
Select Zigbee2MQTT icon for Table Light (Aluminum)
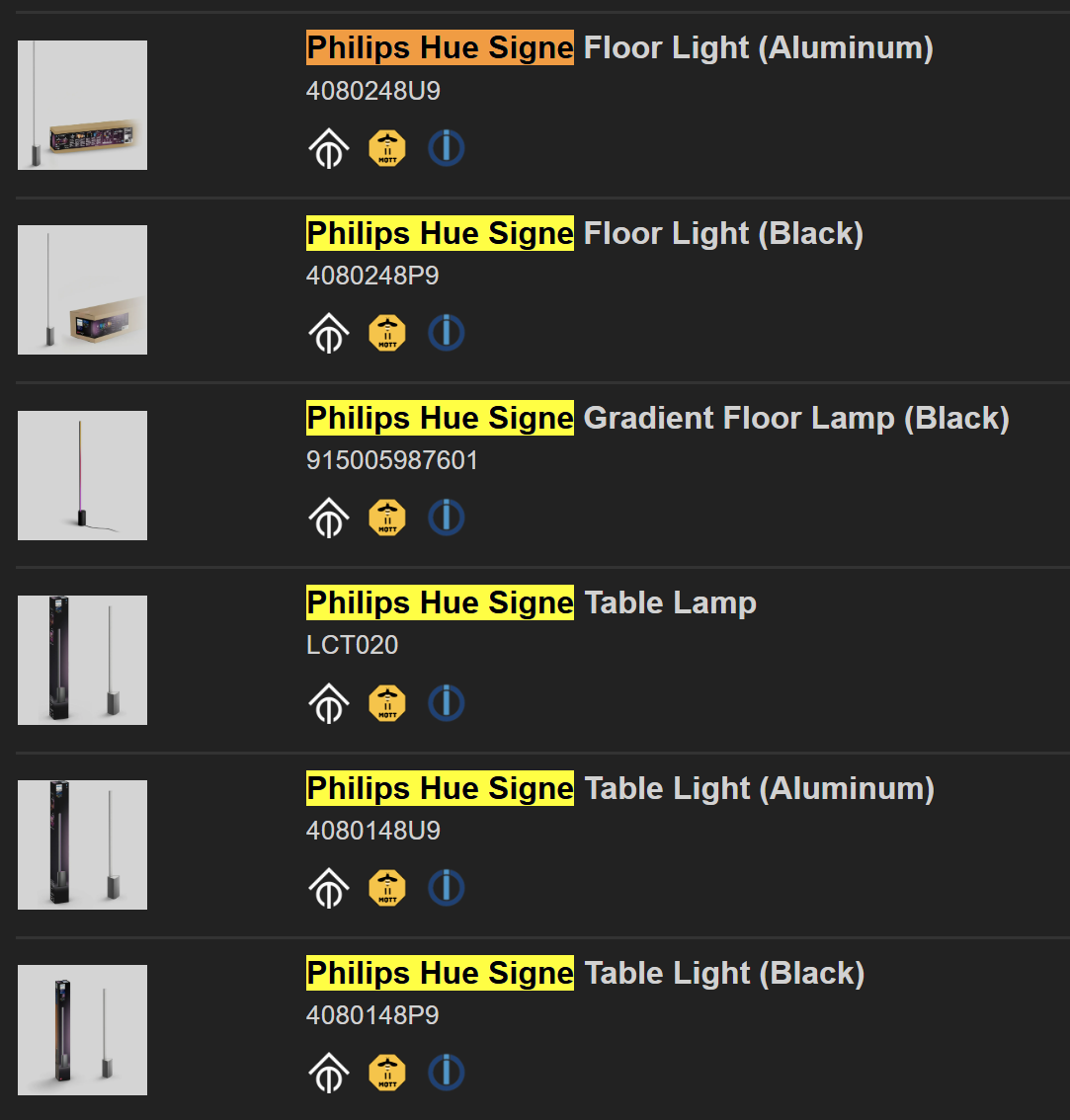[387, 888]
